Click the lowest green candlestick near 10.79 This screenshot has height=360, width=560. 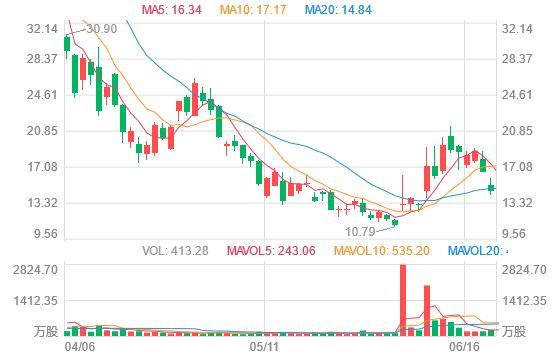coord(395,222)
